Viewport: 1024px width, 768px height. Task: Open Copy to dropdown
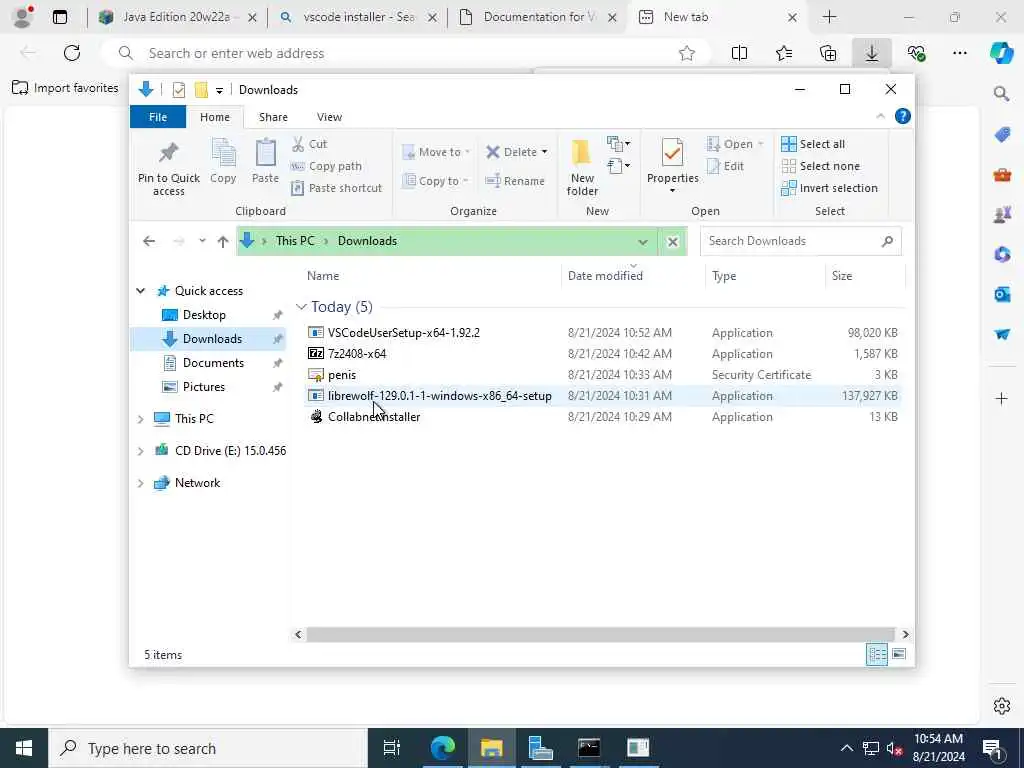point(435,181)
